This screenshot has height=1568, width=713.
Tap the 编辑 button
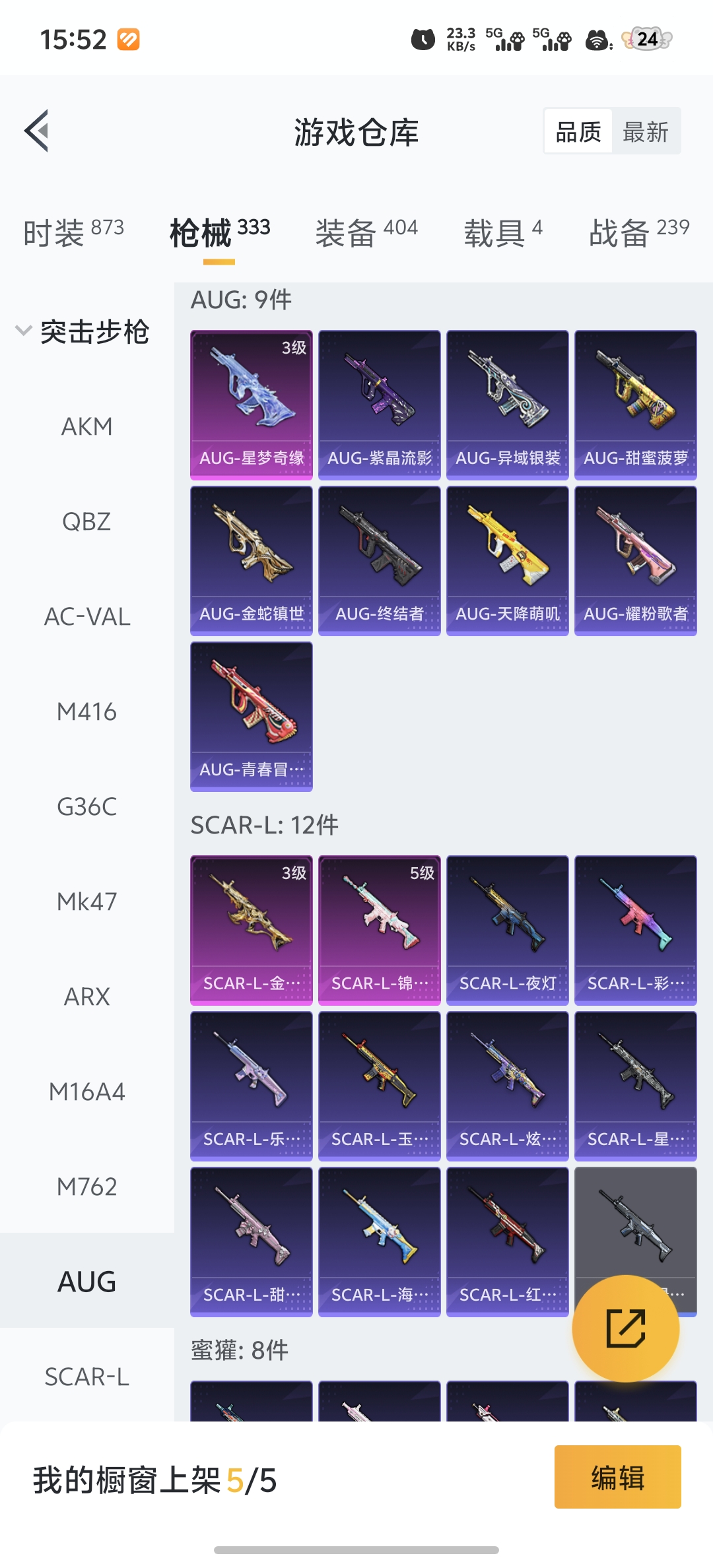618,1477
